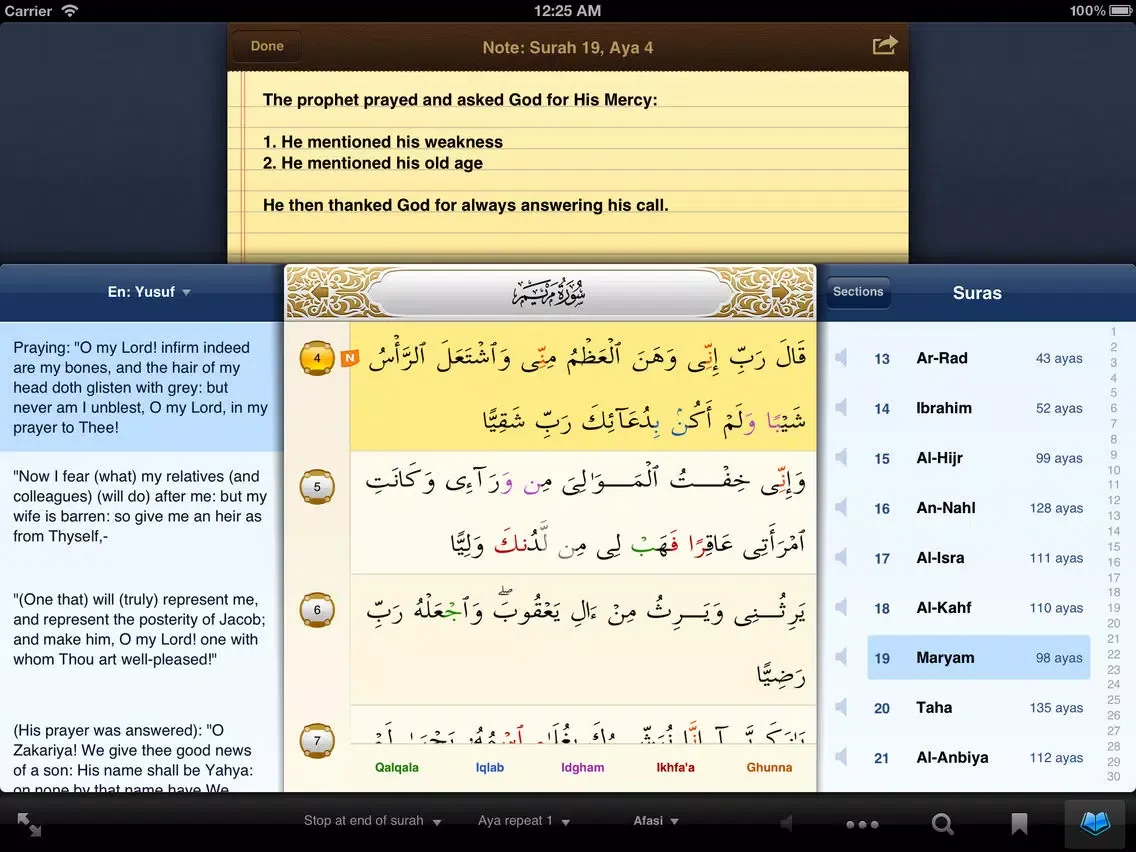Tap the highlighted Arabic text of aya 4

point(583,388)
